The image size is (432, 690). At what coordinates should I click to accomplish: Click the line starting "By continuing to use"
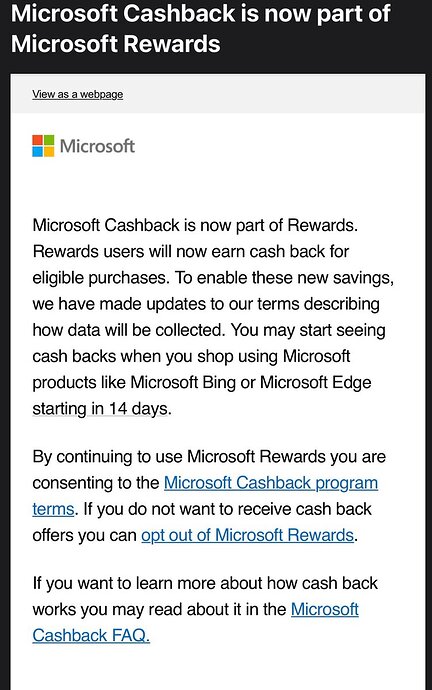(209, 457)
